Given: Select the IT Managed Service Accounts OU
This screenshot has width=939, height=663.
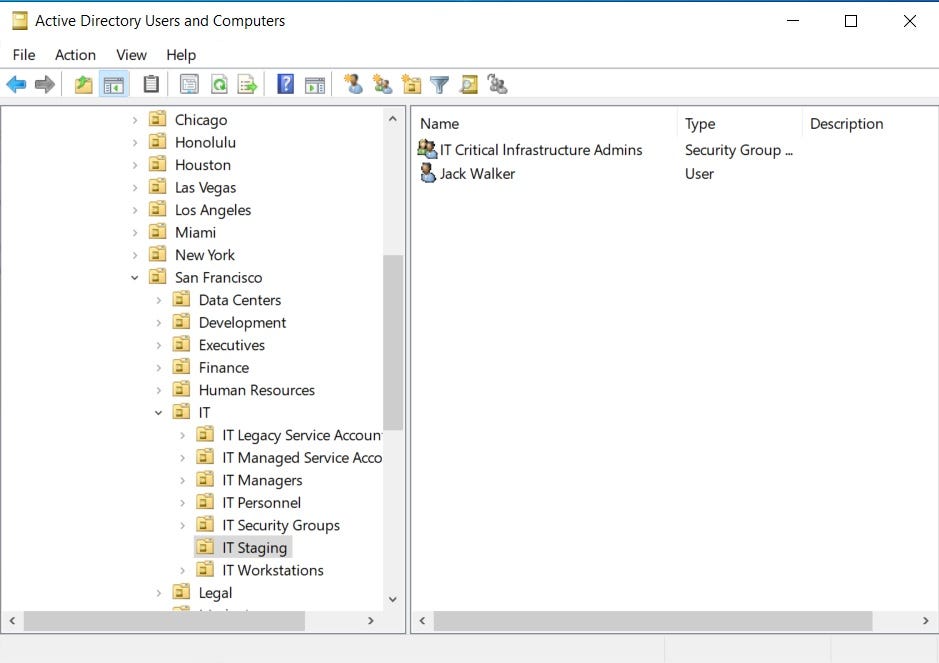Looking at the screenshot, I should pyautogui.click(x=301, y=458).
